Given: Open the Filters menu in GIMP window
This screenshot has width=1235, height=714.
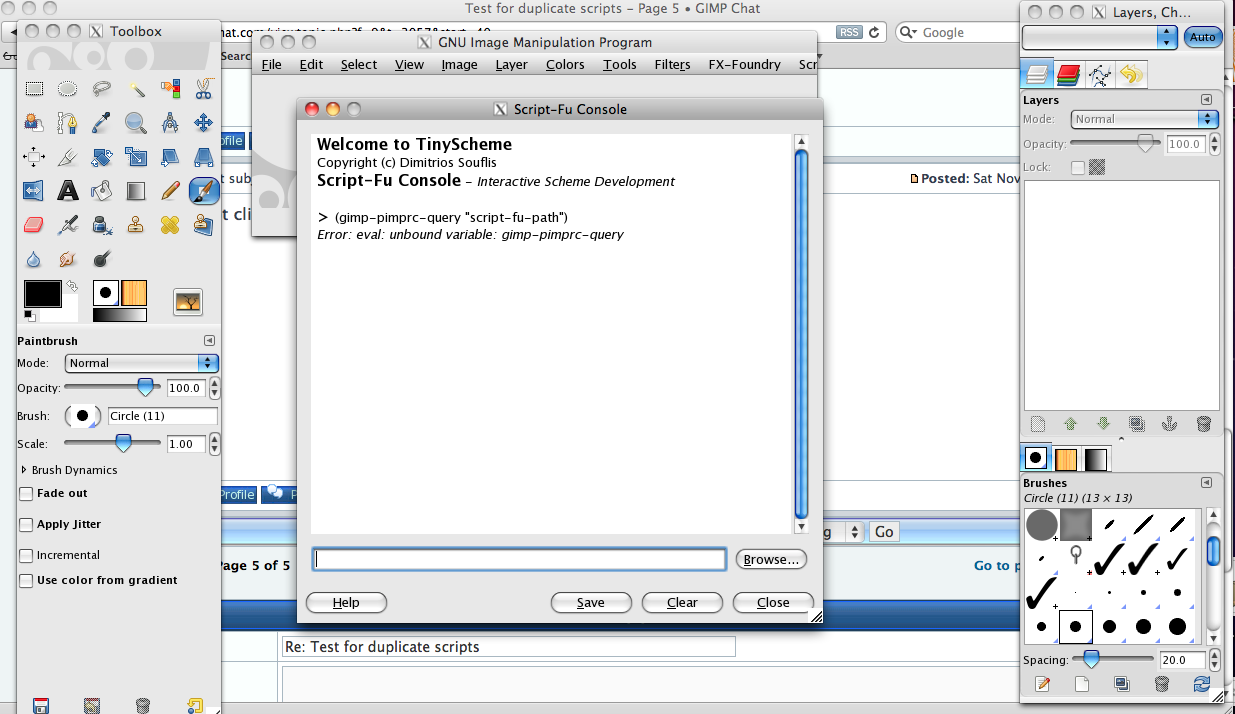Looking at the screenshot, I should 672,64.
